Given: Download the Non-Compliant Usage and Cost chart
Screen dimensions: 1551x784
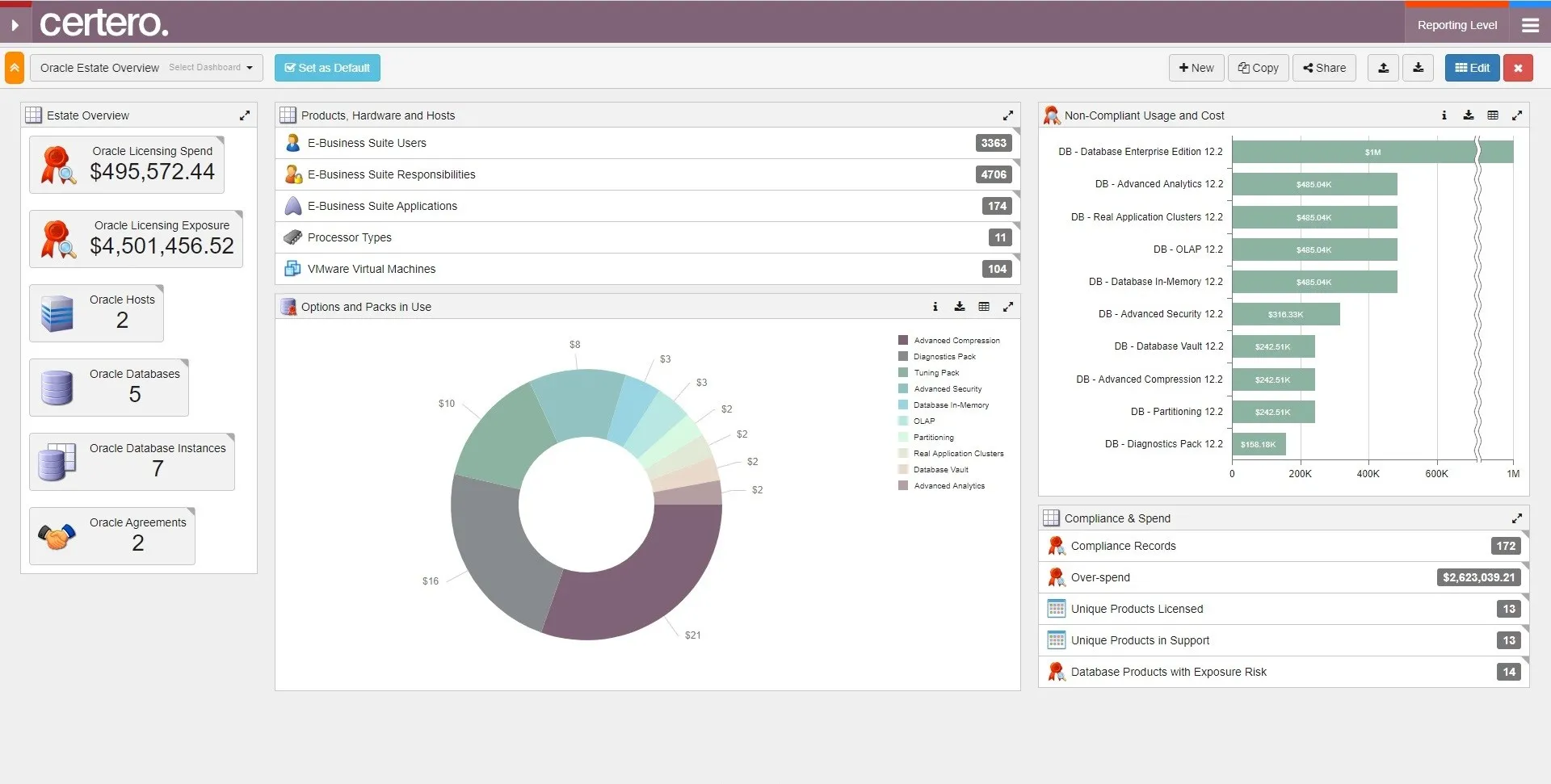Looking at the screenshot, I should pos(1469,115).
